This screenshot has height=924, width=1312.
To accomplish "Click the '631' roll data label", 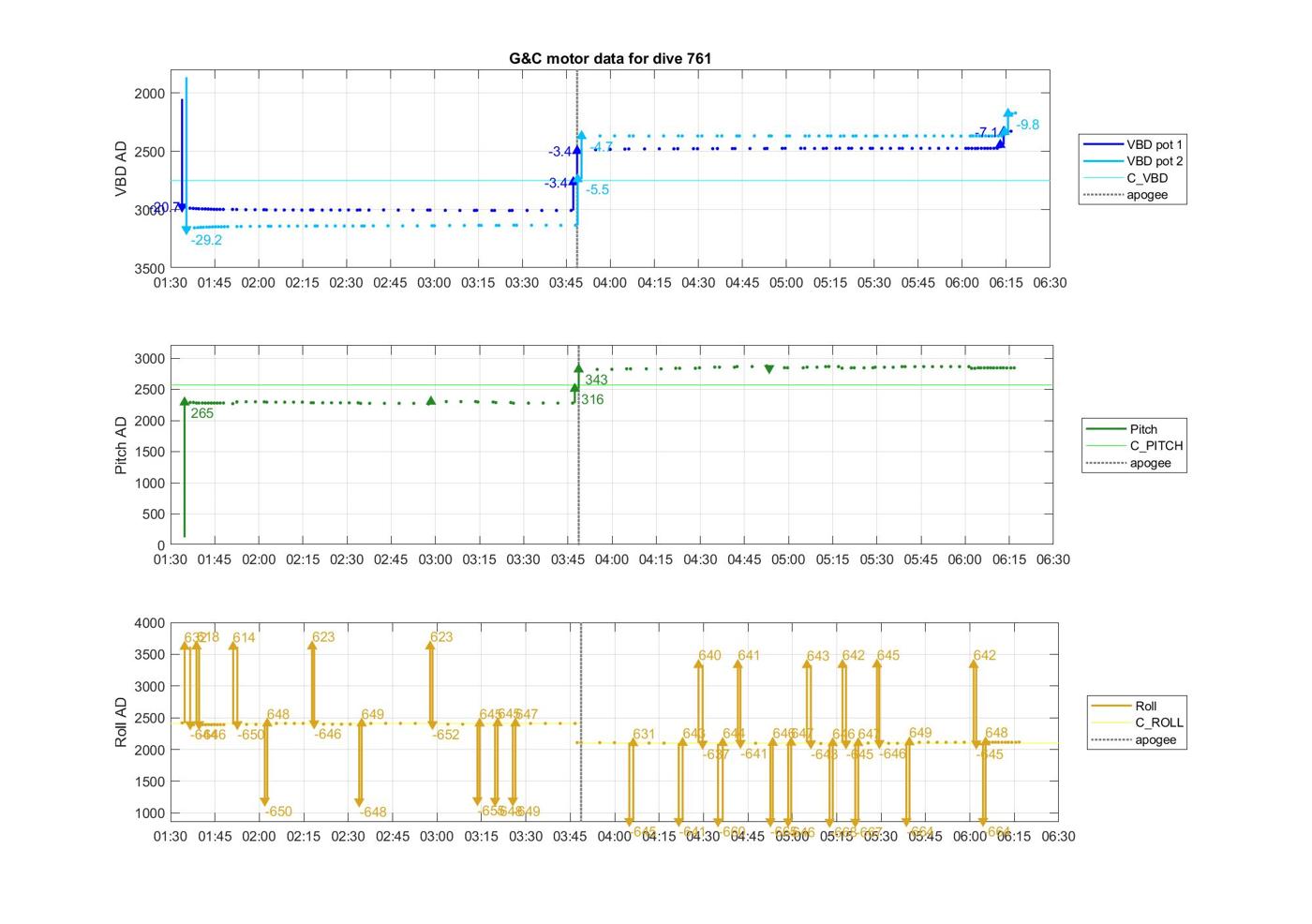I will coord(644,735).
